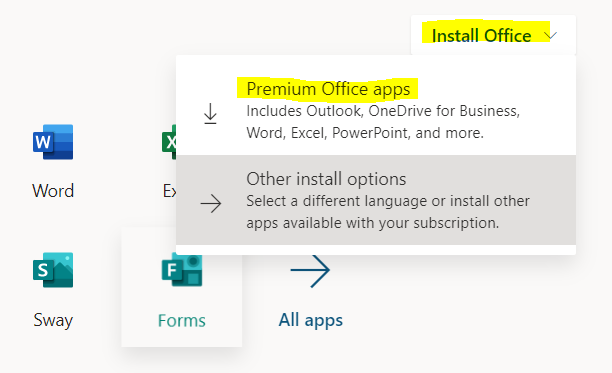Click the right arrow icon for Other install options
The height and width of the screenshot is (373, 612).
pos(211,204)
